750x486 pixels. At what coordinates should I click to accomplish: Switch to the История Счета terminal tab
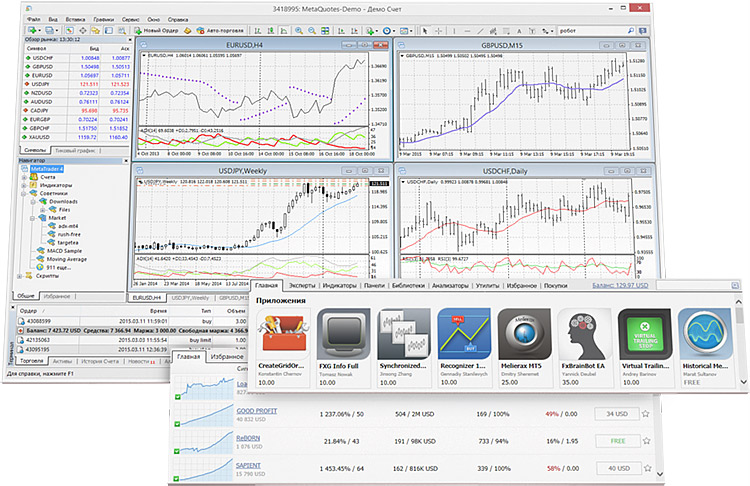pos(99,361)
